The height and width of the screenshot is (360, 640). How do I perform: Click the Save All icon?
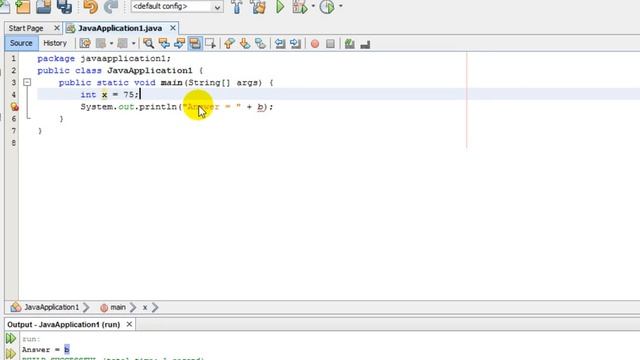pos(64,6)
